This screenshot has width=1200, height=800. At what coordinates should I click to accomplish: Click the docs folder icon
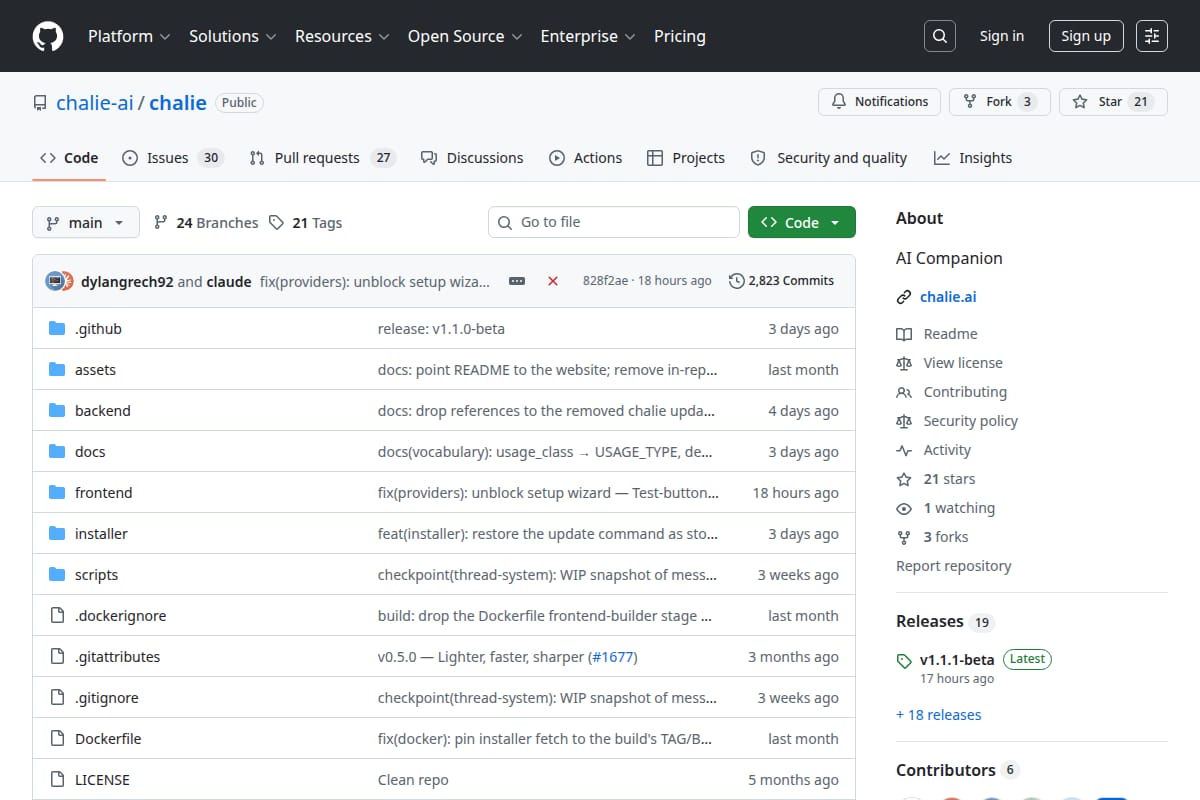tap(57, 452)
